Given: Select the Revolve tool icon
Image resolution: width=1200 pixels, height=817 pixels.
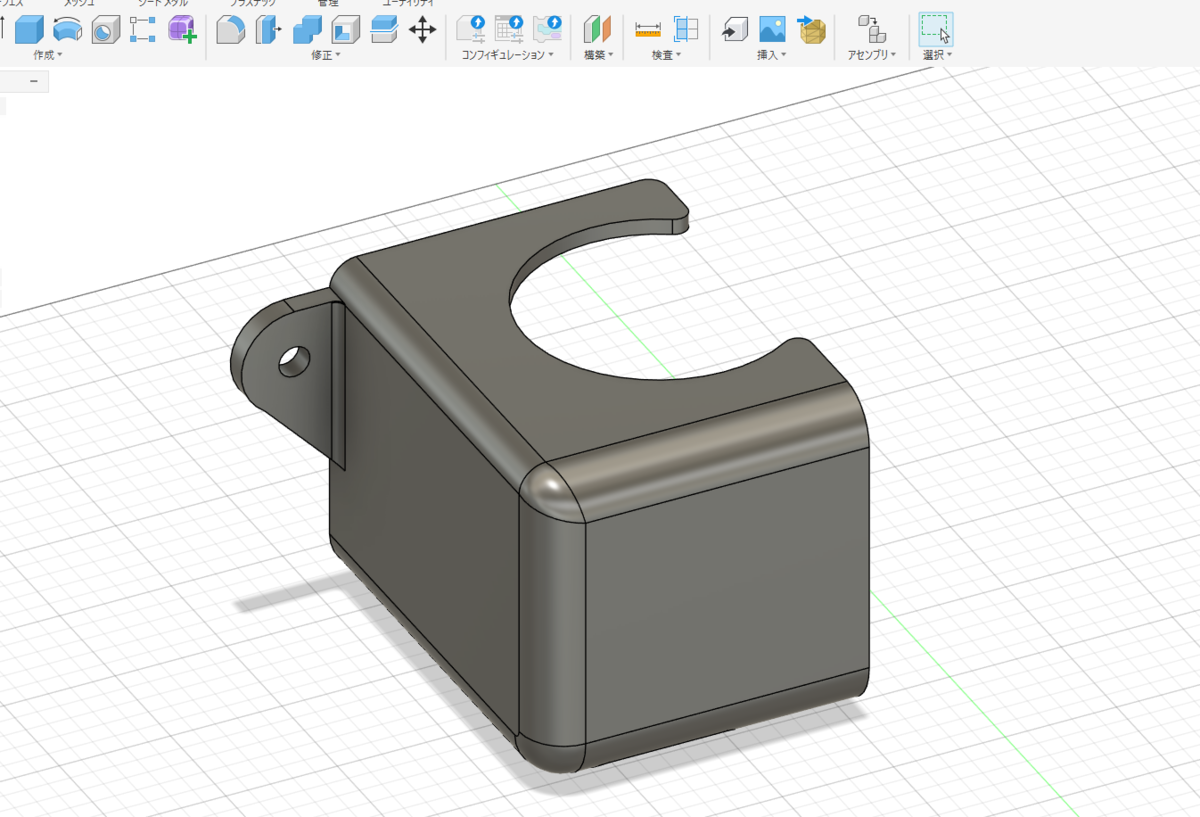Looking at the screenshot, I should tap(68, 30).
